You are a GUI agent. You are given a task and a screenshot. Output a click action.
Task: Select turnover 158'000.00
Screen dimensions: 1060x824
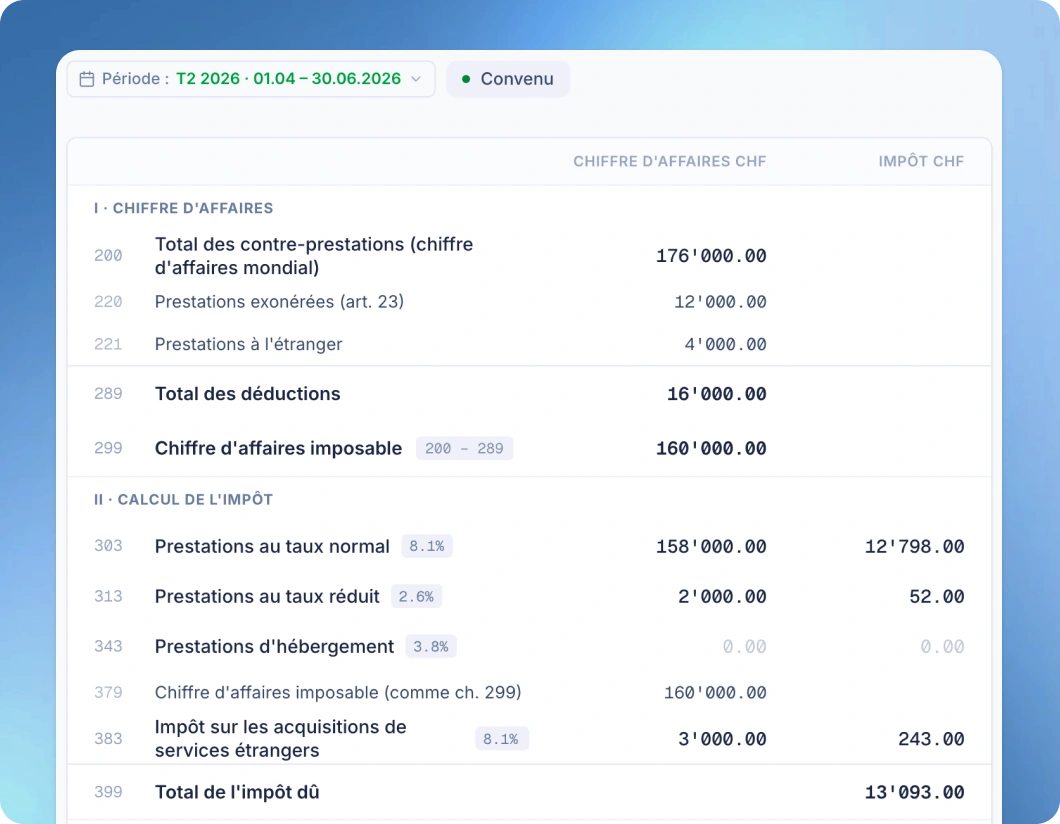click(711, 547)
